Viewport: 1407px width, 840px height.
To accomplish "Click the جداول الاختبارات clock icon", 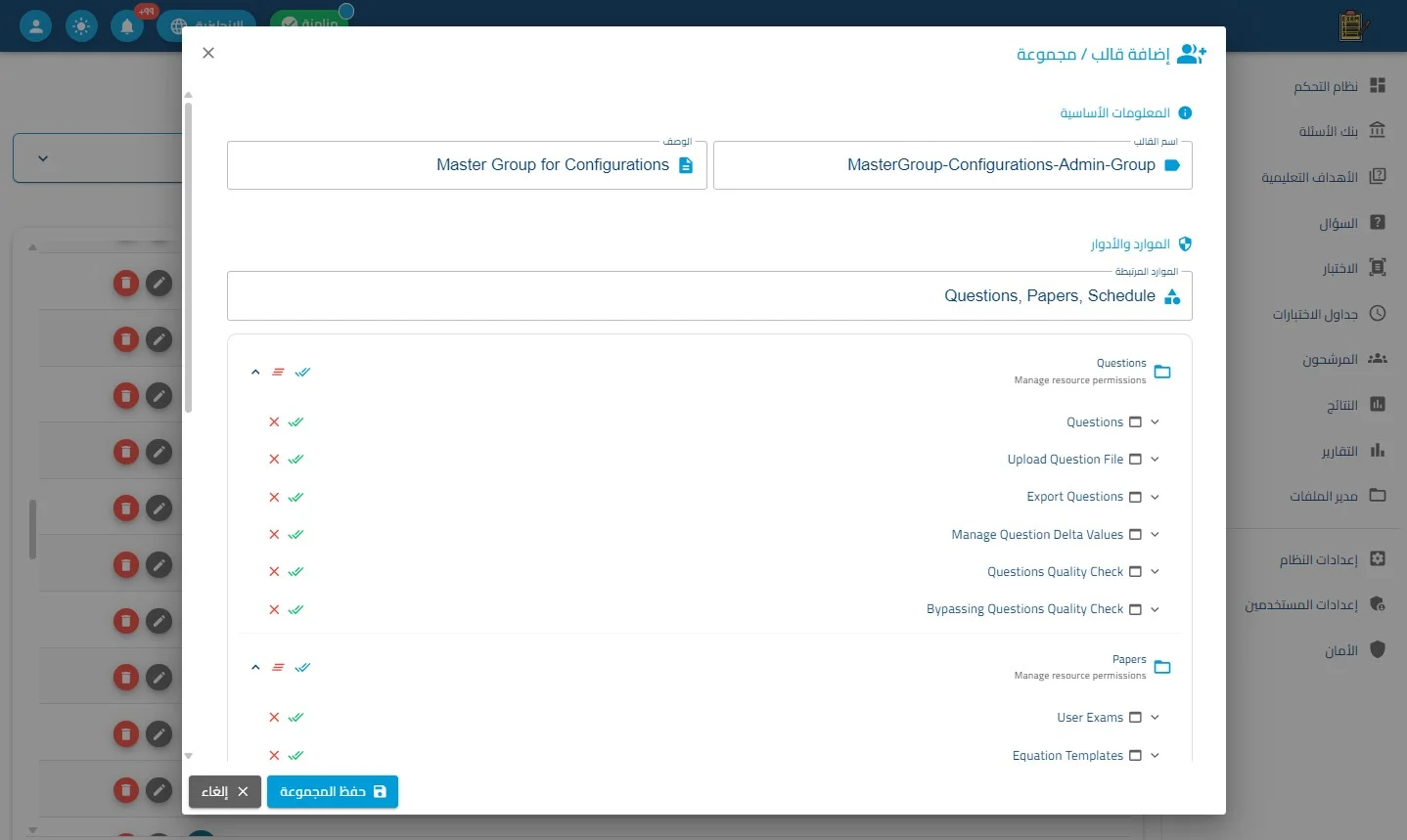I will pyautogui.click(x=1378, y=313).
